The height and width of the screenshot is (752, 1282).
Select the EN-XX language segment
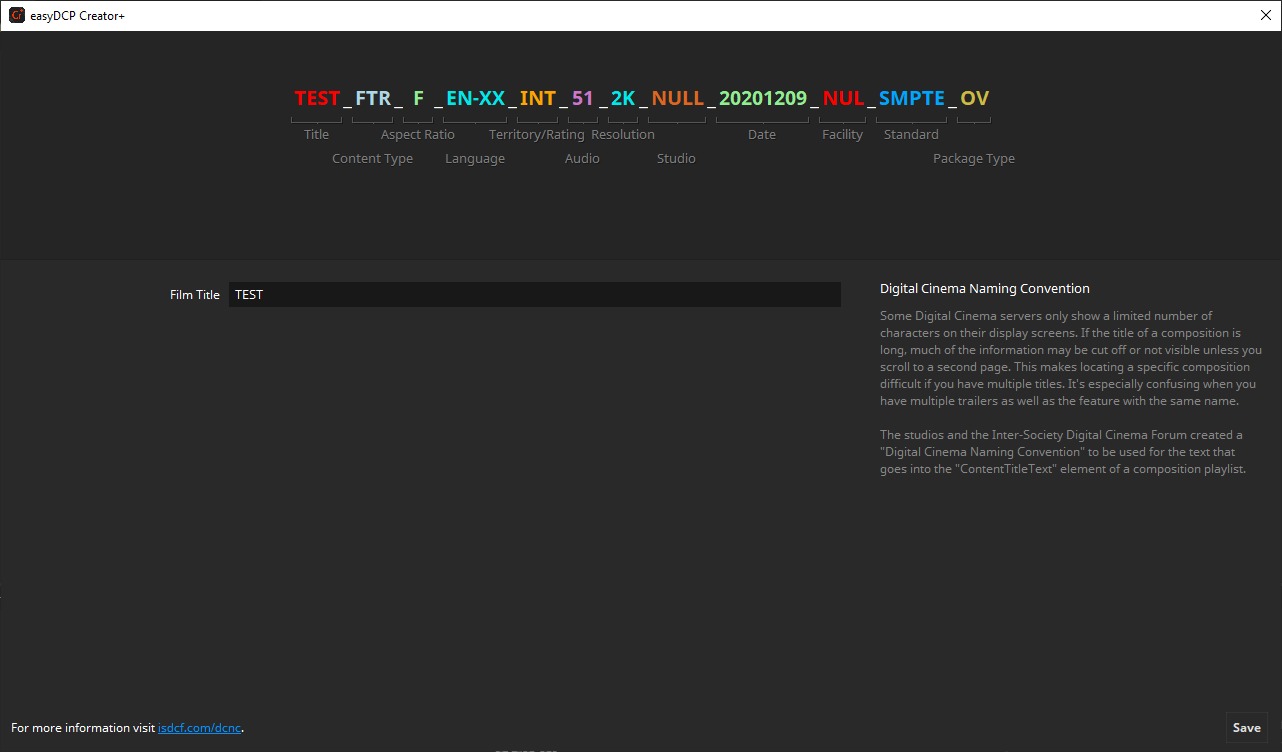pos(475,98)
